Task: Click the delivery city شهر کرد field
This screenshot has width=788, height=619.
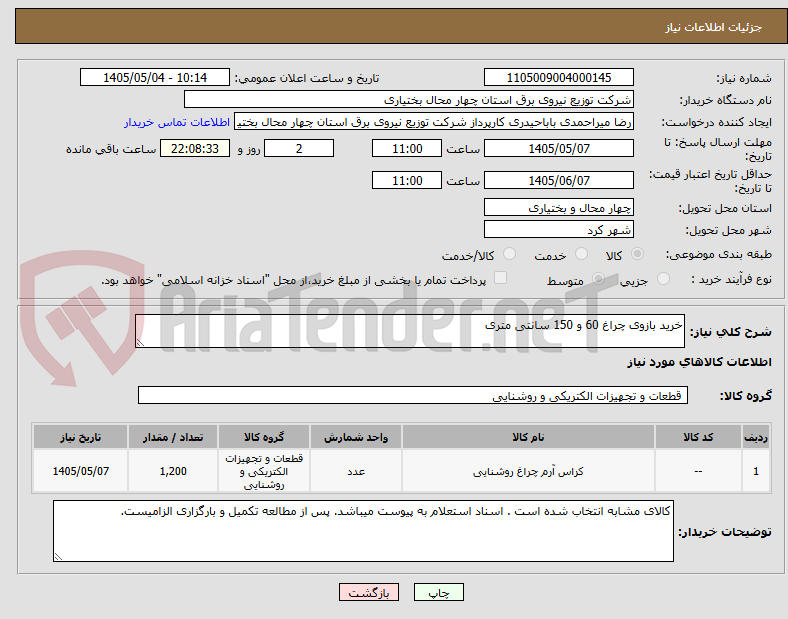Action: 558,230
